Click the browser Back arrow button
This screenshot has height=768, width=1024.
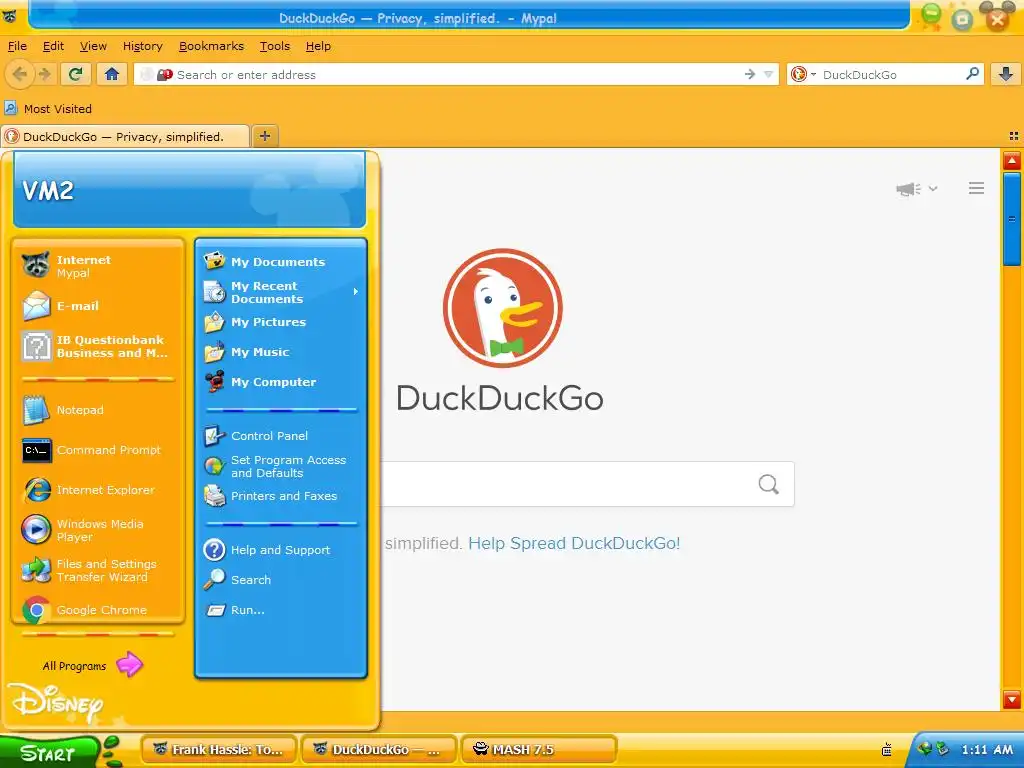pos(20,74)
